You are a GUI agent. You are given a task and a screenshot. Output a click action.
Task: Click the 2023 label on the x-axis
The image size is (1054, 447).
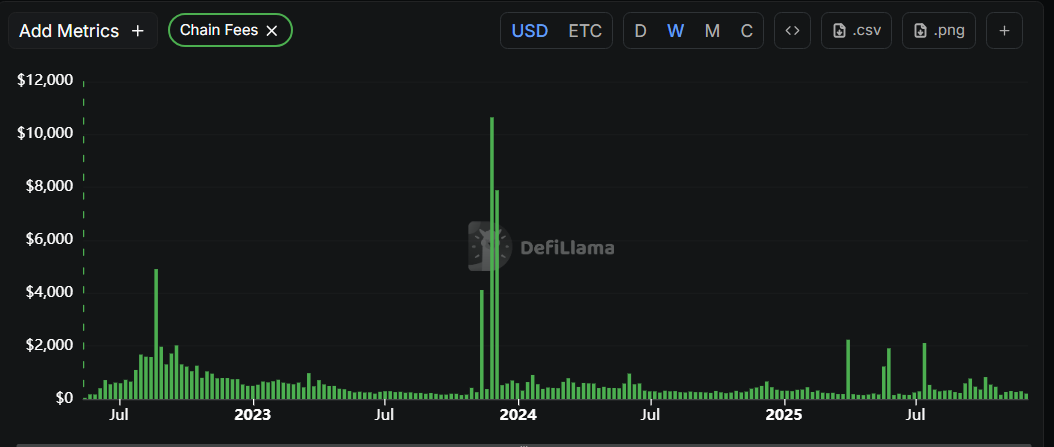[252, 414]
